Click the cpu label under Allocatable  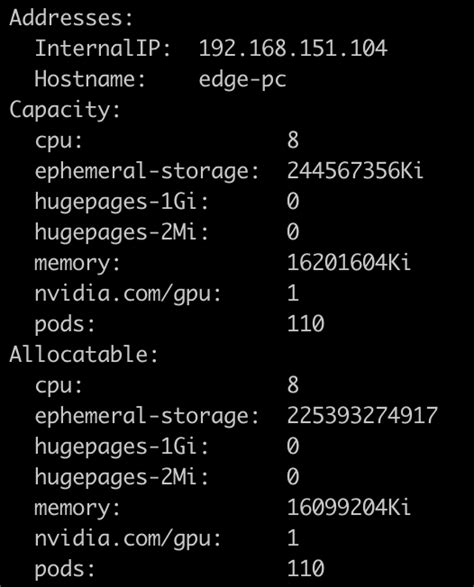pos(59,386)
